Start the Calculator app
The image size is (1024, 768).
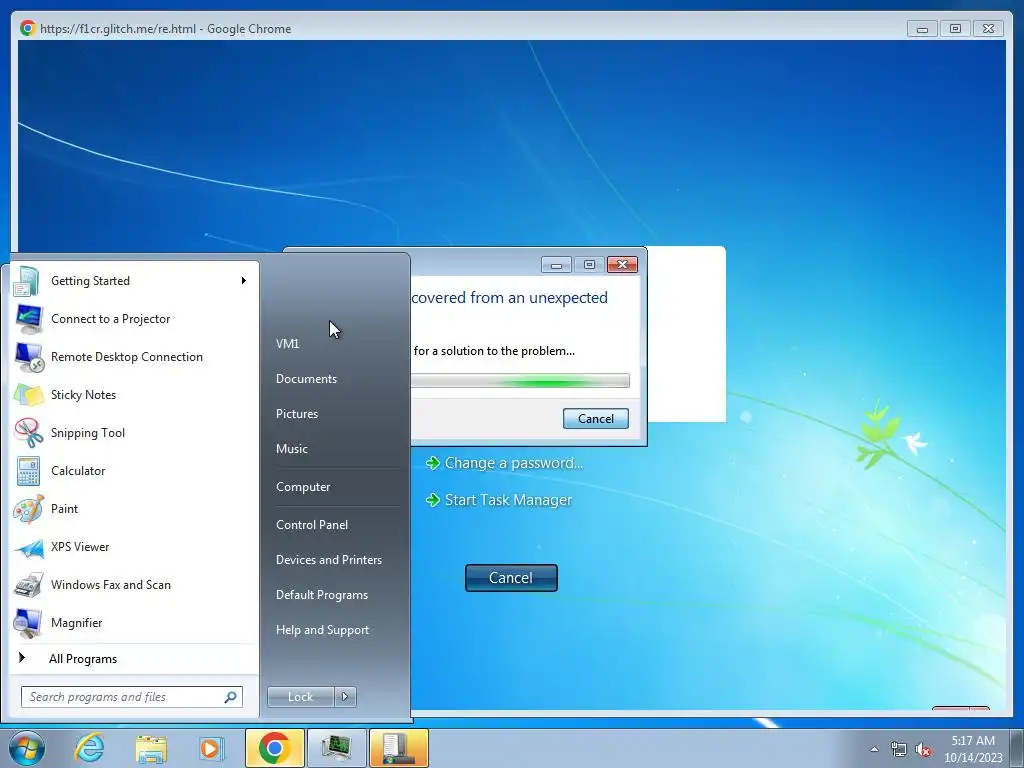point(134,471)
